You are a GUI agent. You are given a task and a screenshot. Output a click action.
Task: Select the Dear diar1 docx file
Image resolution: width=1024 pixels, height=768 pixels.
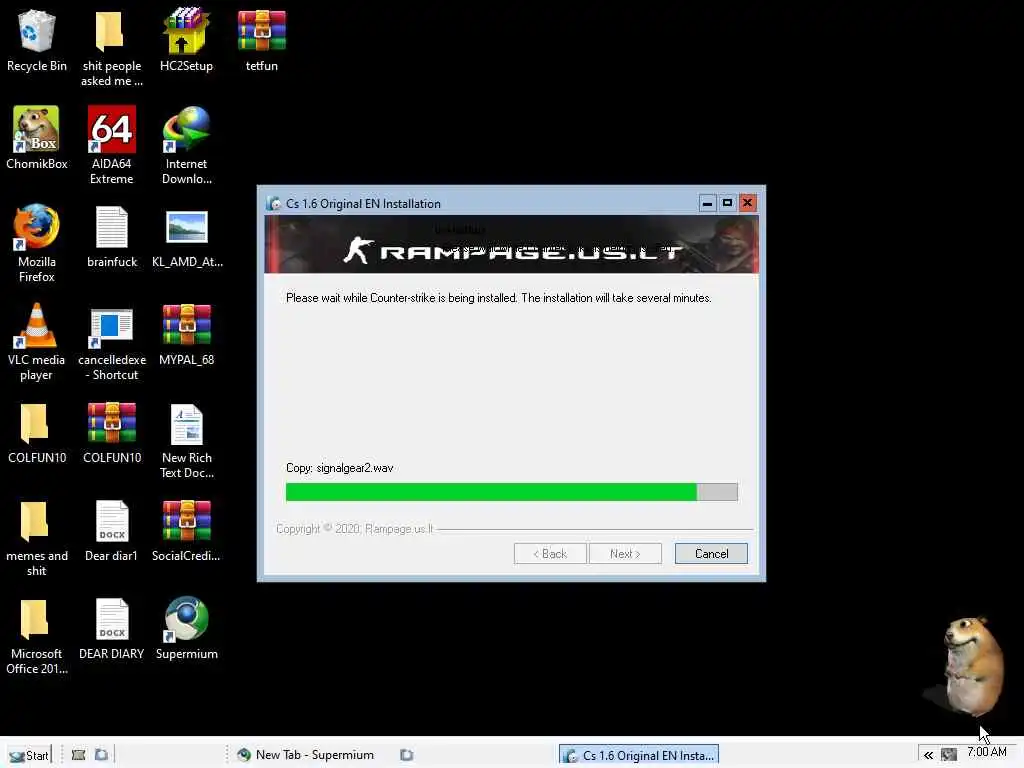click(x=112, y=531)
